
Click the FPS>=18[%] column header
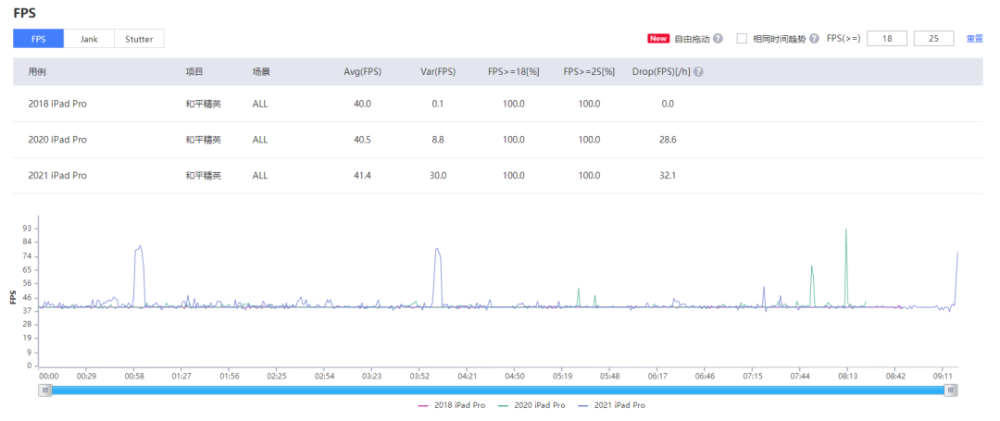[513, 72]
